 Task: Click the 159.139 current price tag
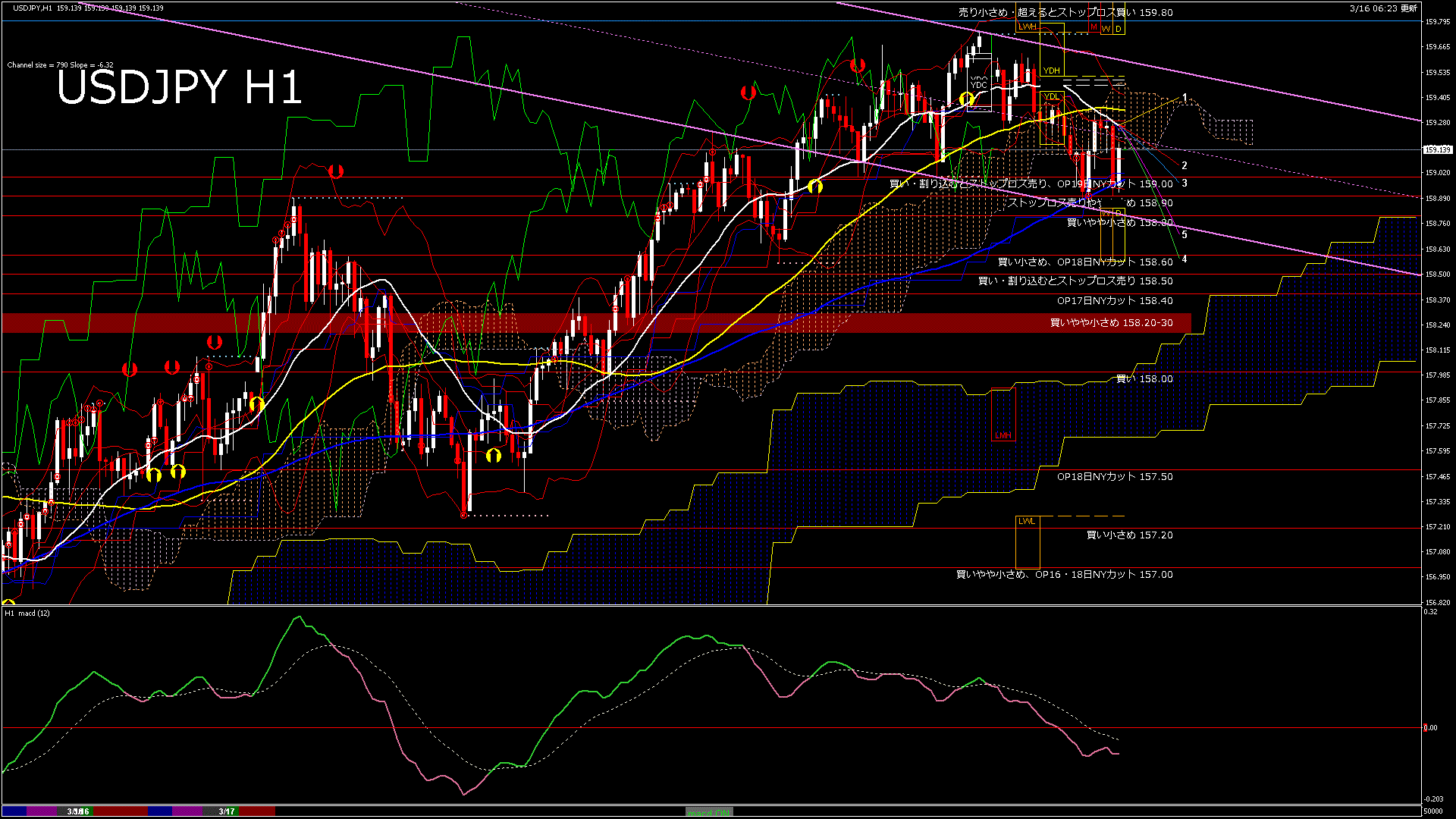tap(1437, 149)
